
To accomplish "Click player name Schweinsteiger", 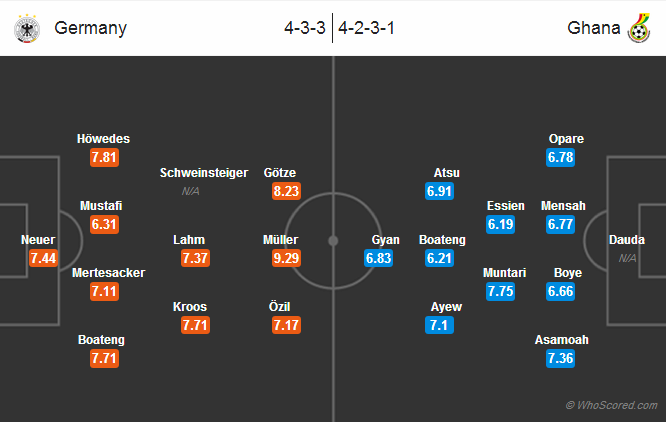I will coord(204,173).
